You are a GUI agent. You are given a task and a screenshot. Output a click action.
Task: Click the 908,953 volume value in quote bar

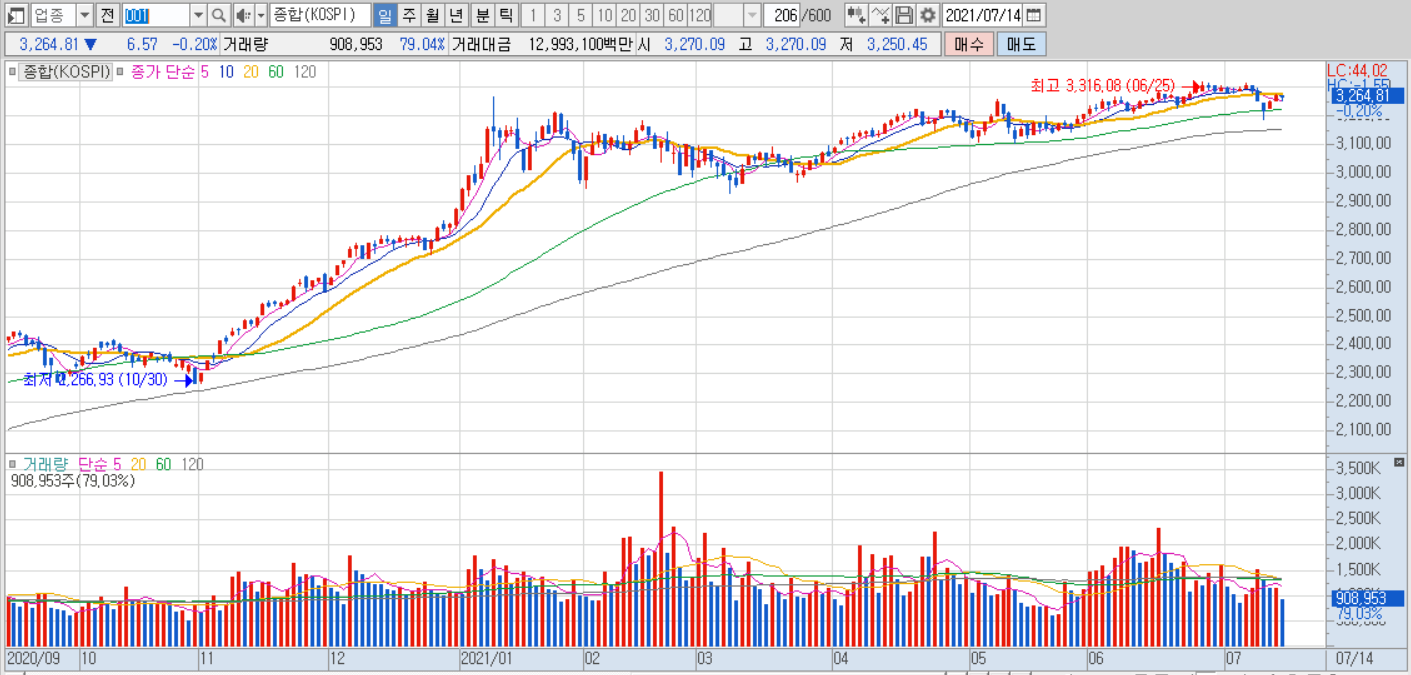[355, 44]
